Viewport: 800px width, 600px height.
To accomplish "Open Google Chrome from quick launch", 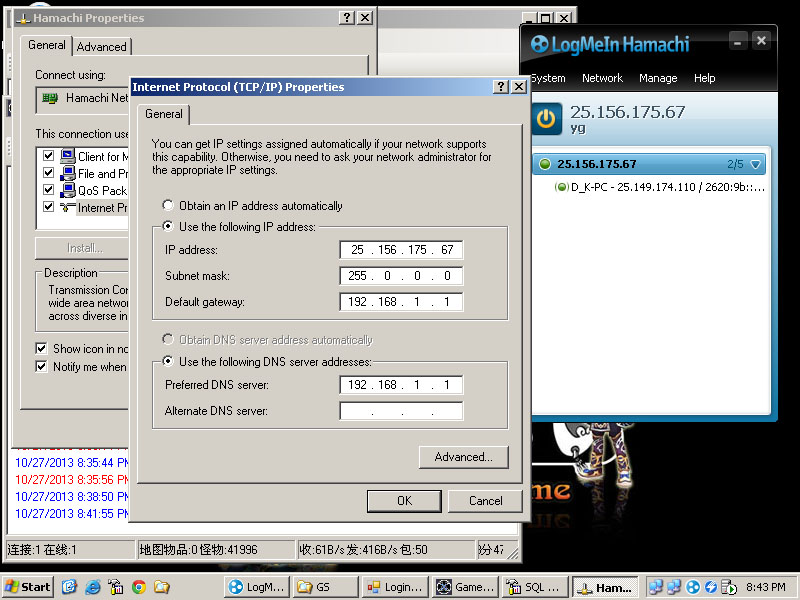I will [x=138, y=587].
